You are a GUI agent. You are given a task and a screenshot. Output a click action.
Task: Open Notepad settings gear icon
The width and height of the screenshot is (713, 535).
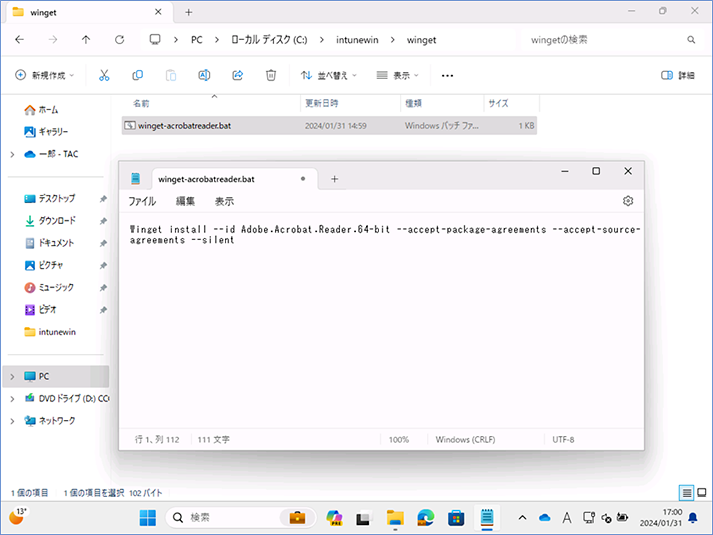coord(628,201)
